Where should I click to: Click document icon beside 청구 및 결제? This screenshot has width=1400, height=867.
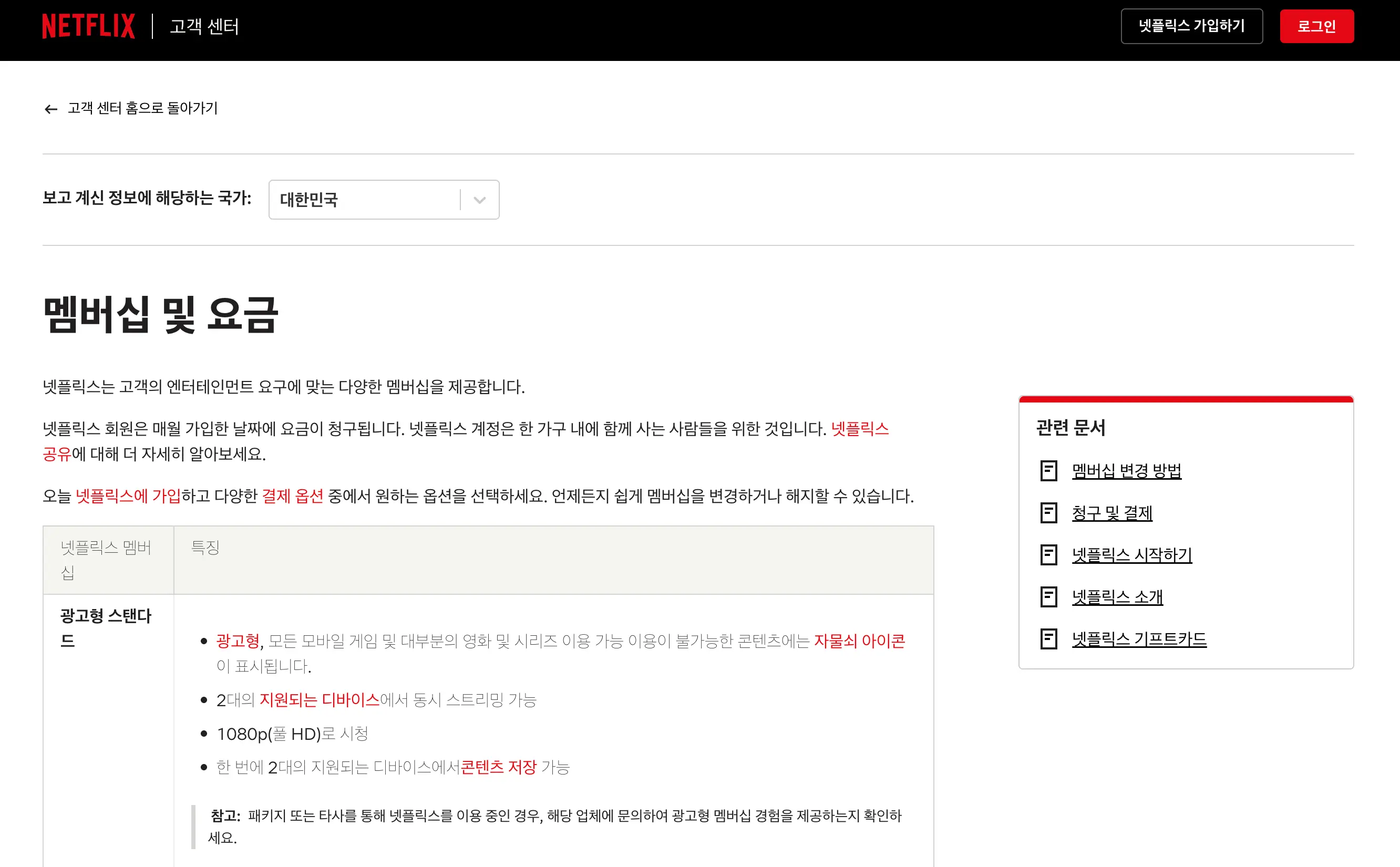(x=1048, y=513)
